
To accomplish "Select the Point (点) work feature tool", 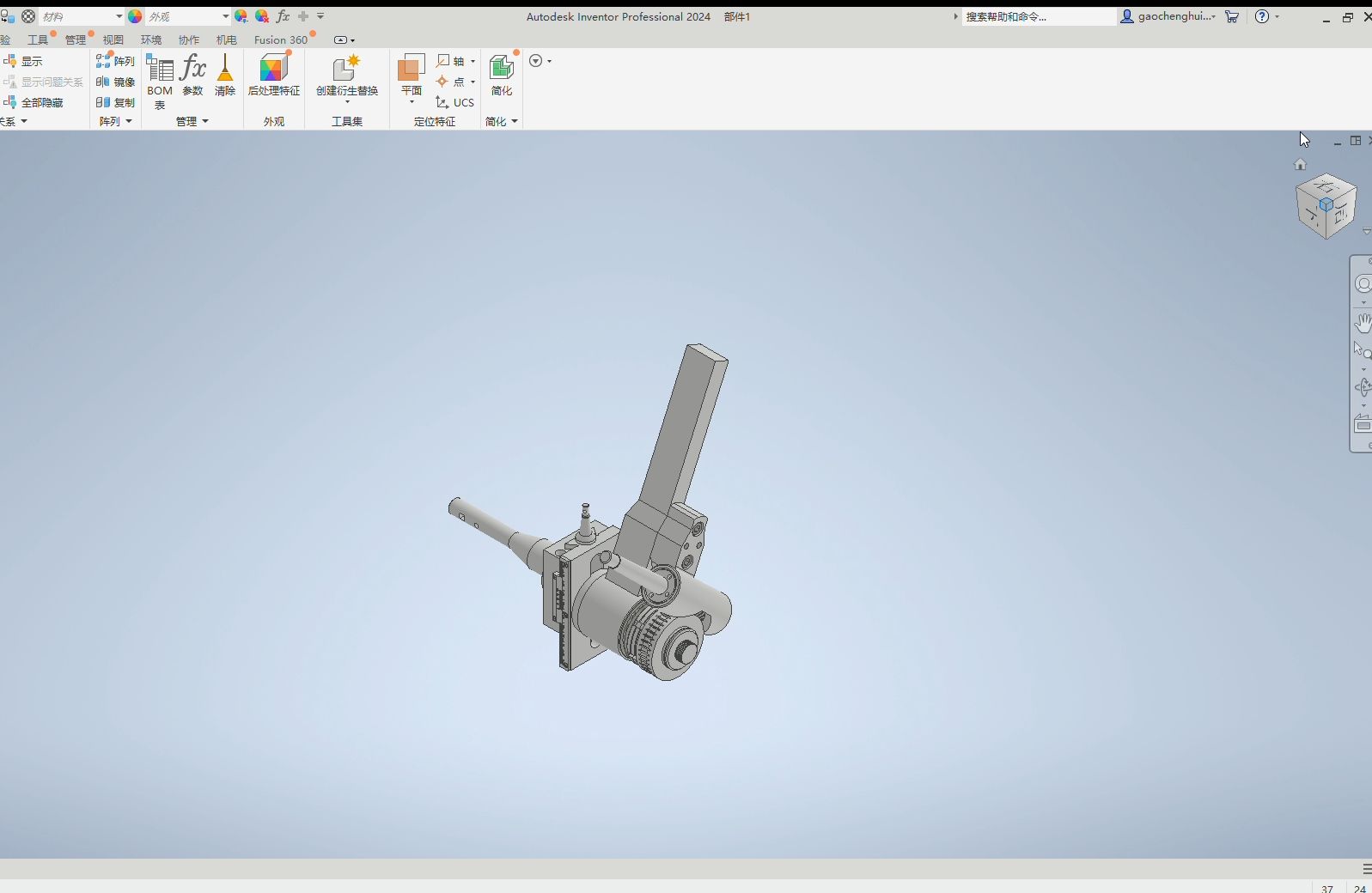I will click(x=451, y=82).
